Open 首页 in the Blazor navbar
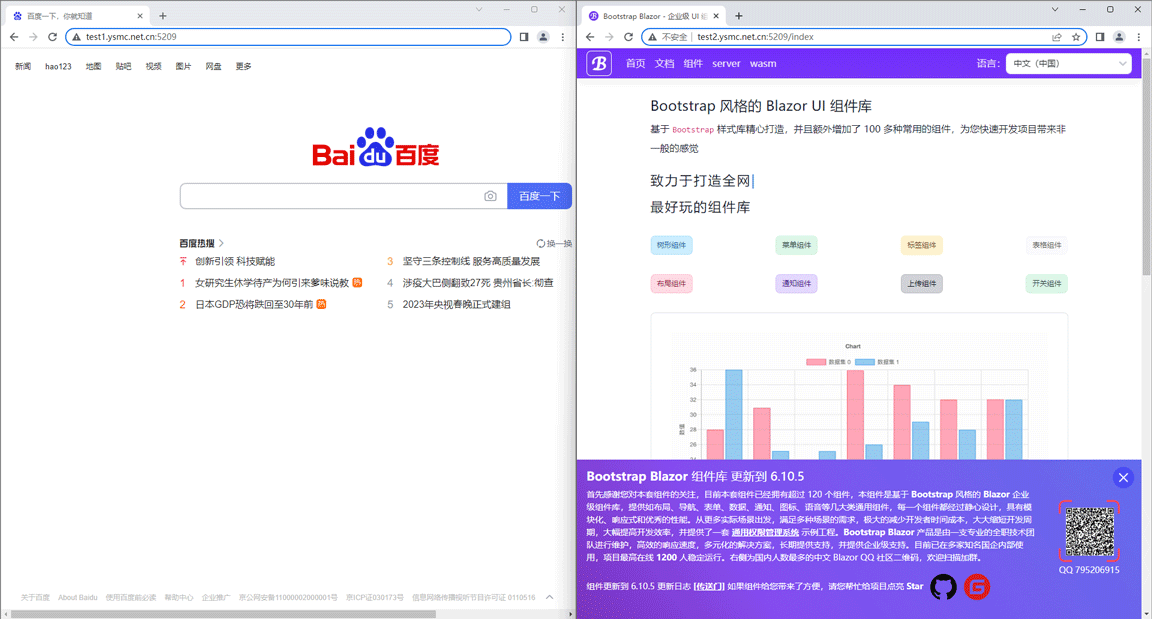This screenshot has height=619, width=1152. (x=636, y=64)
